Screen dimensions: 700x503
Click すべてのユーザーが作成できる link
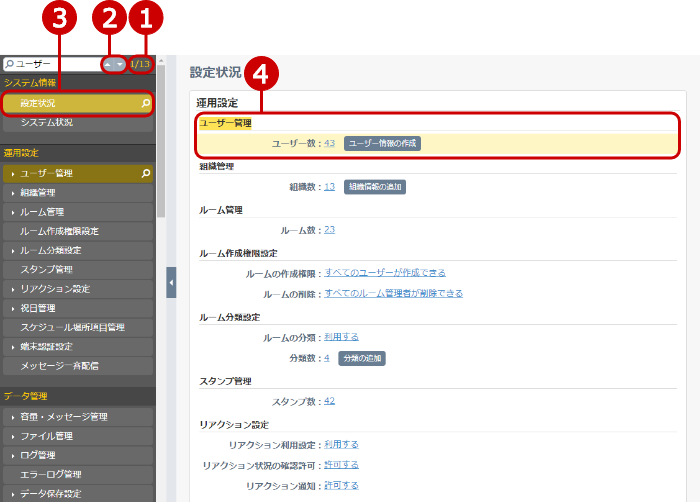click(x=385, y=272)
